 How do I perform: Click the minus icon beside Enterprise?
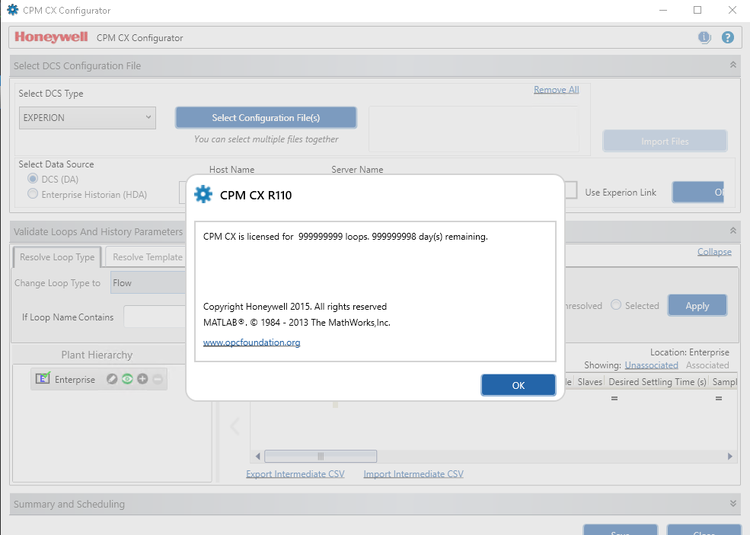[x=157, y=379]
